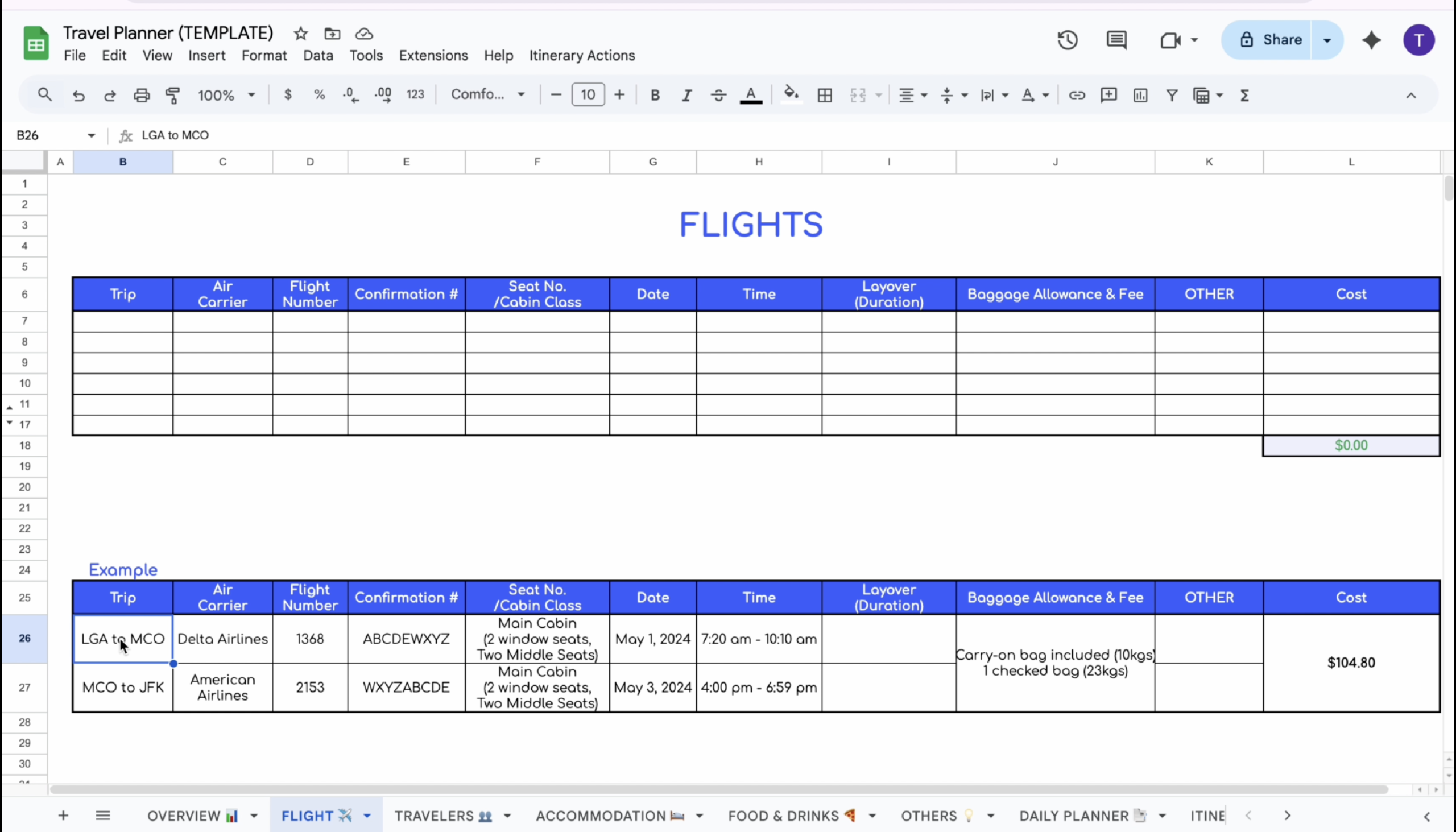Open version history via the clock icon
The width and height of the screenshot is (1456, 832).
(1066, 40)
